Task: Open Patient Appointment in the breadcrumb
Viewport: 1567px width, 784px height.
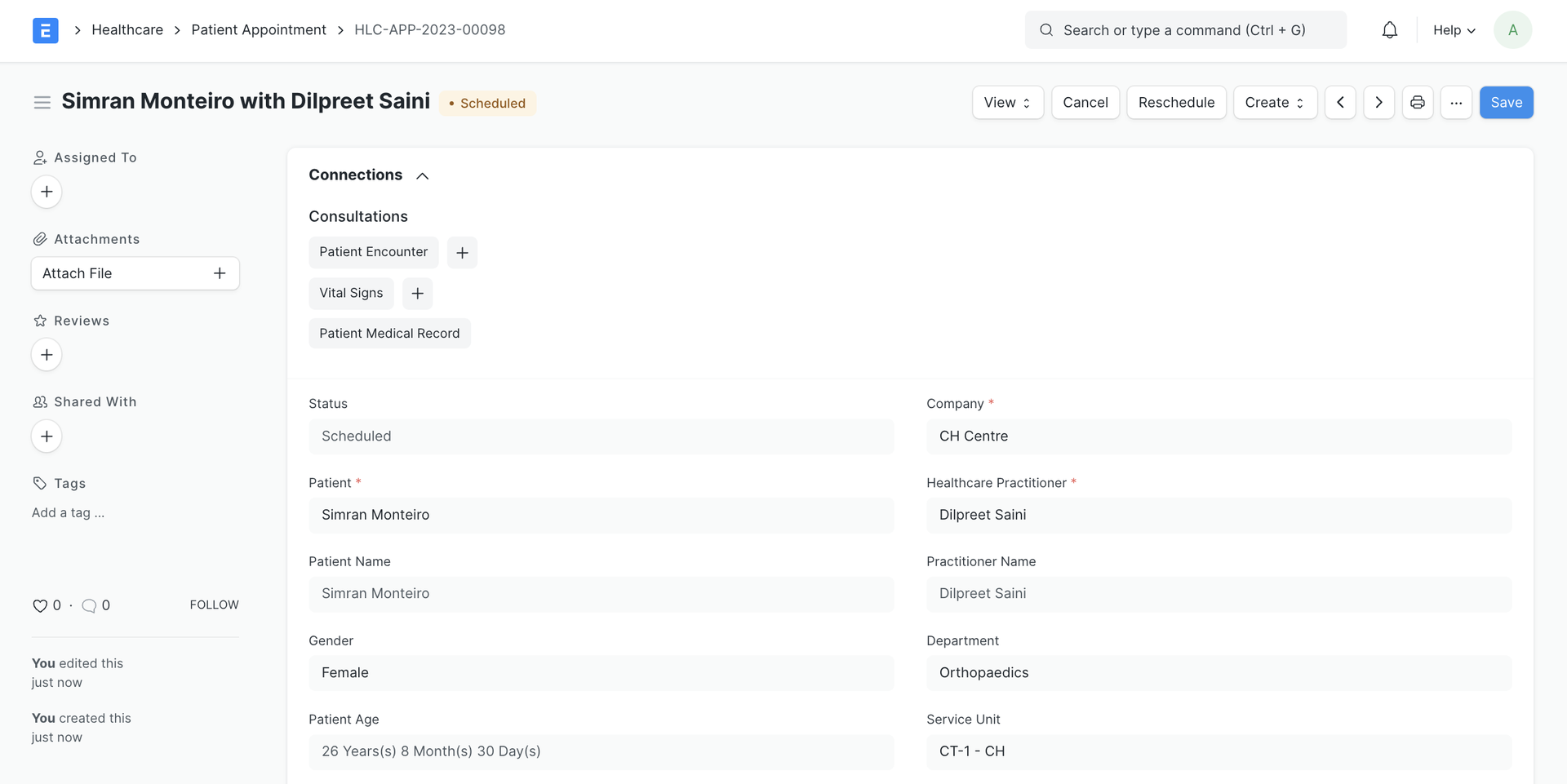Action: tap(259, 30)
